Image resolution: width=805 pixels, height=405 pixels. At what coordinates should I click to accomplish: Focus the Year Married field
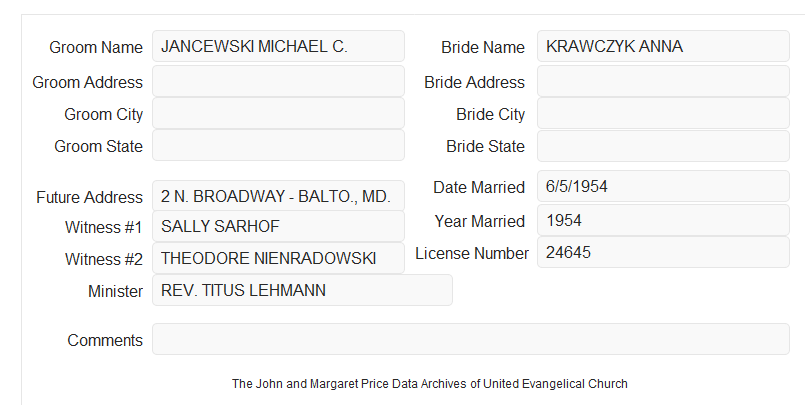[x=663, y=220]
